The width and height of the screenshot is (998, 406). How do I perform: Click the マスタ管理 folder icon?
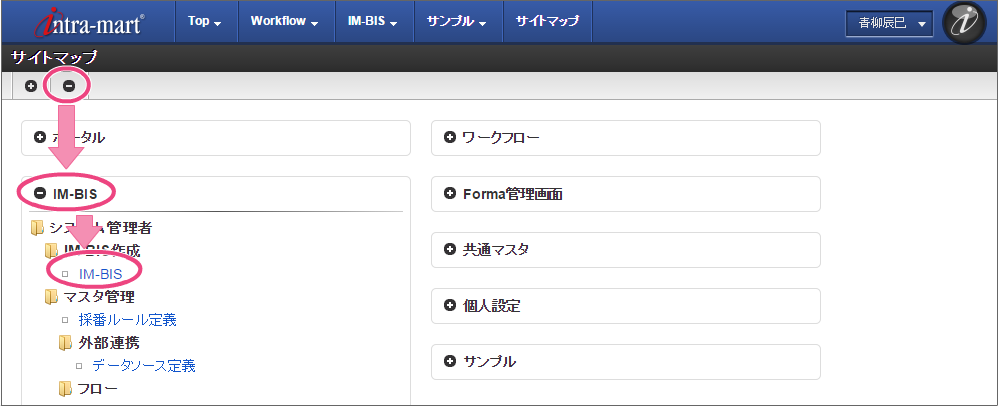tap(51, 296)
